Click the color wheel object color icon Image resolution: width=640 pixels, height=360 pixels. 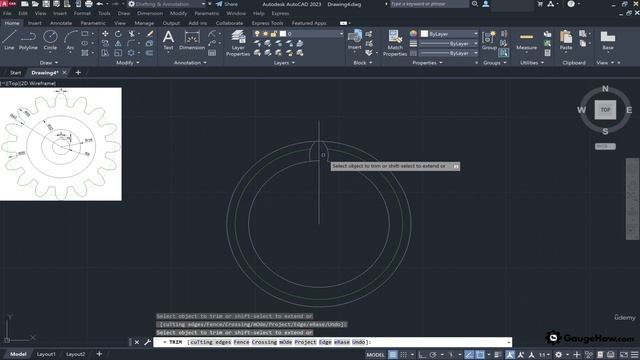(x=413, y=34)
